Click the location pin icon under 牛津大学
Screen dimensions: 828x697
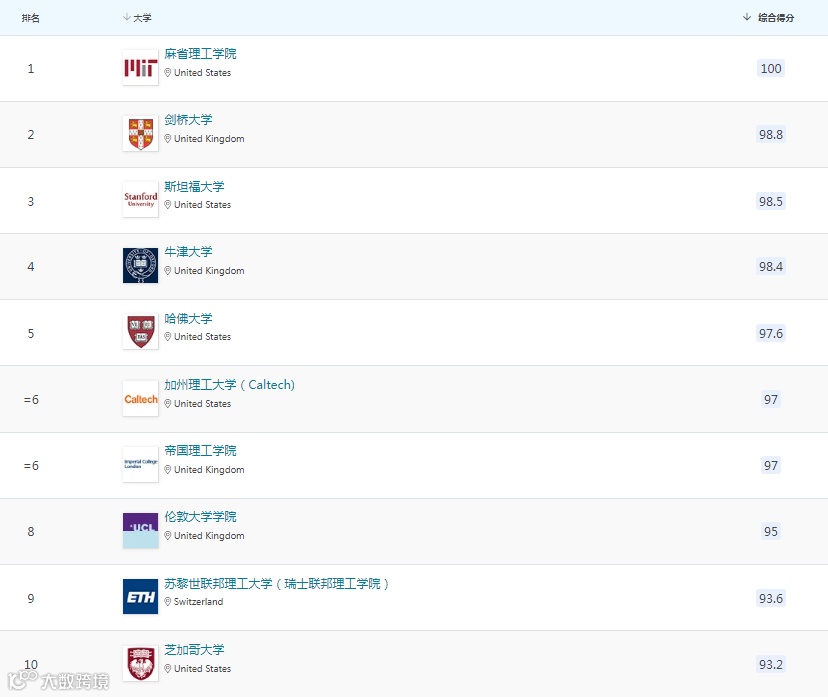pos(167,271)
